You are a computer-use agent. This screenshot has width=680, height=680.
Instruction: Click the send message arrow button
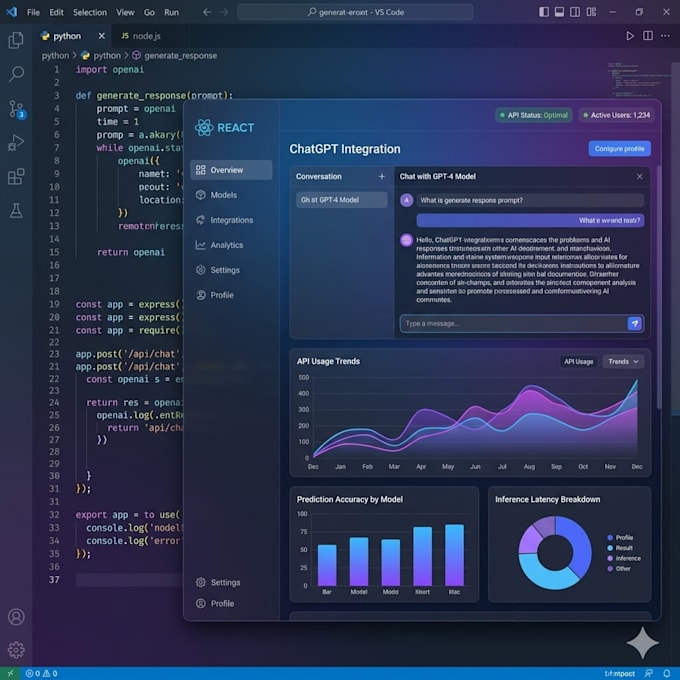point(634,324)
